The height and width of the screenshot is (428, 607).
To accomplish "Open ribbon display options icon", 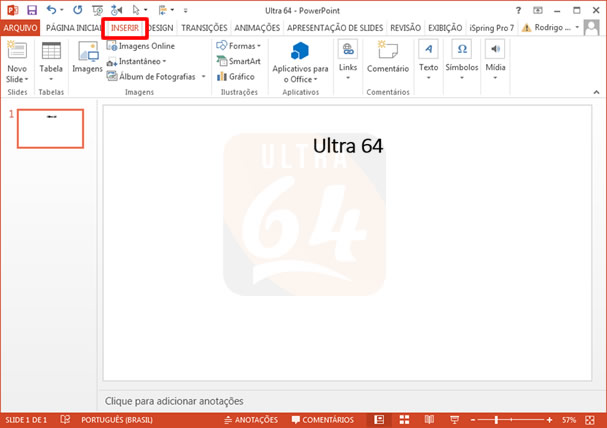I will coord(538,10).
